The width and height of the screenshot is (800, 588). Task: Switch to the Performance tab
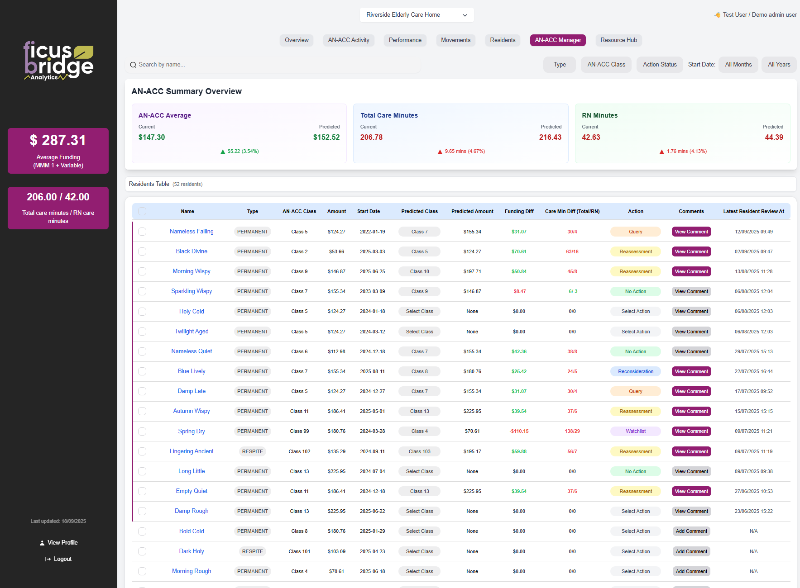click(x=406, y=40)
